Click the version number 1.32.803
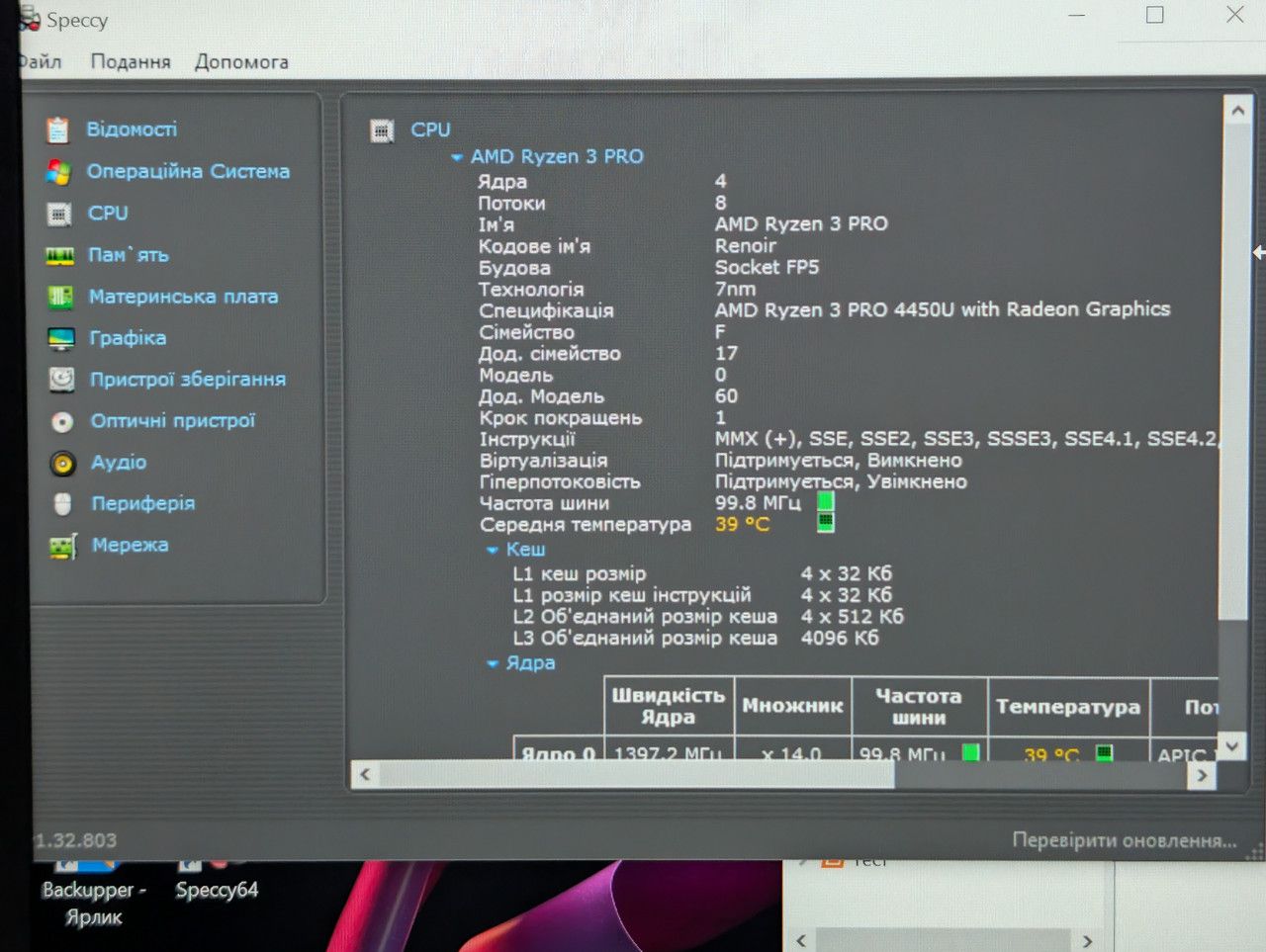This screenshot has width=1266, height=952. pos(75,840)
